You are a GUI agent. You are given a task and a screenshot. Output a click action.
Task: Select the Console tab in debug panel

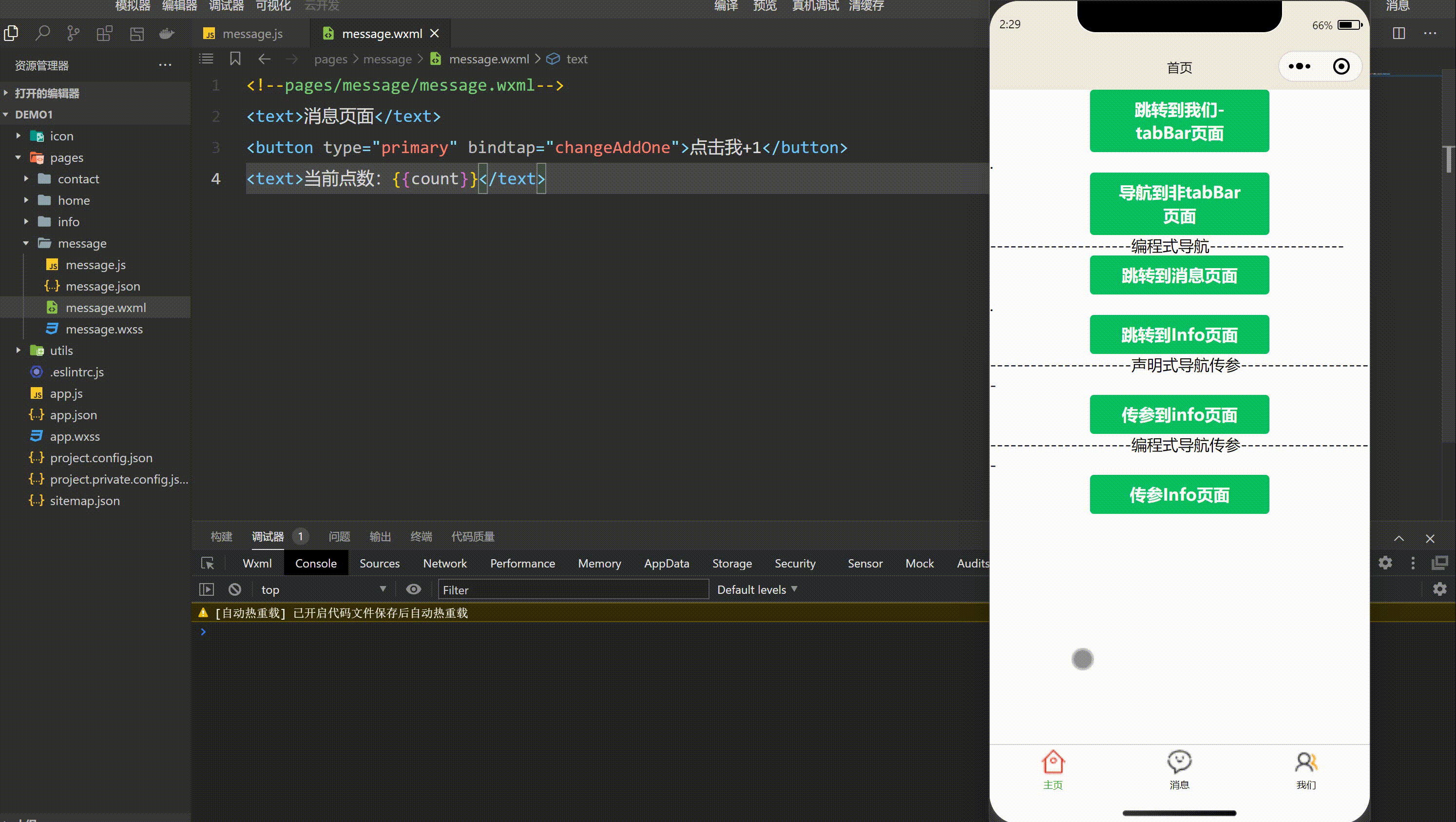pos(315,563)
